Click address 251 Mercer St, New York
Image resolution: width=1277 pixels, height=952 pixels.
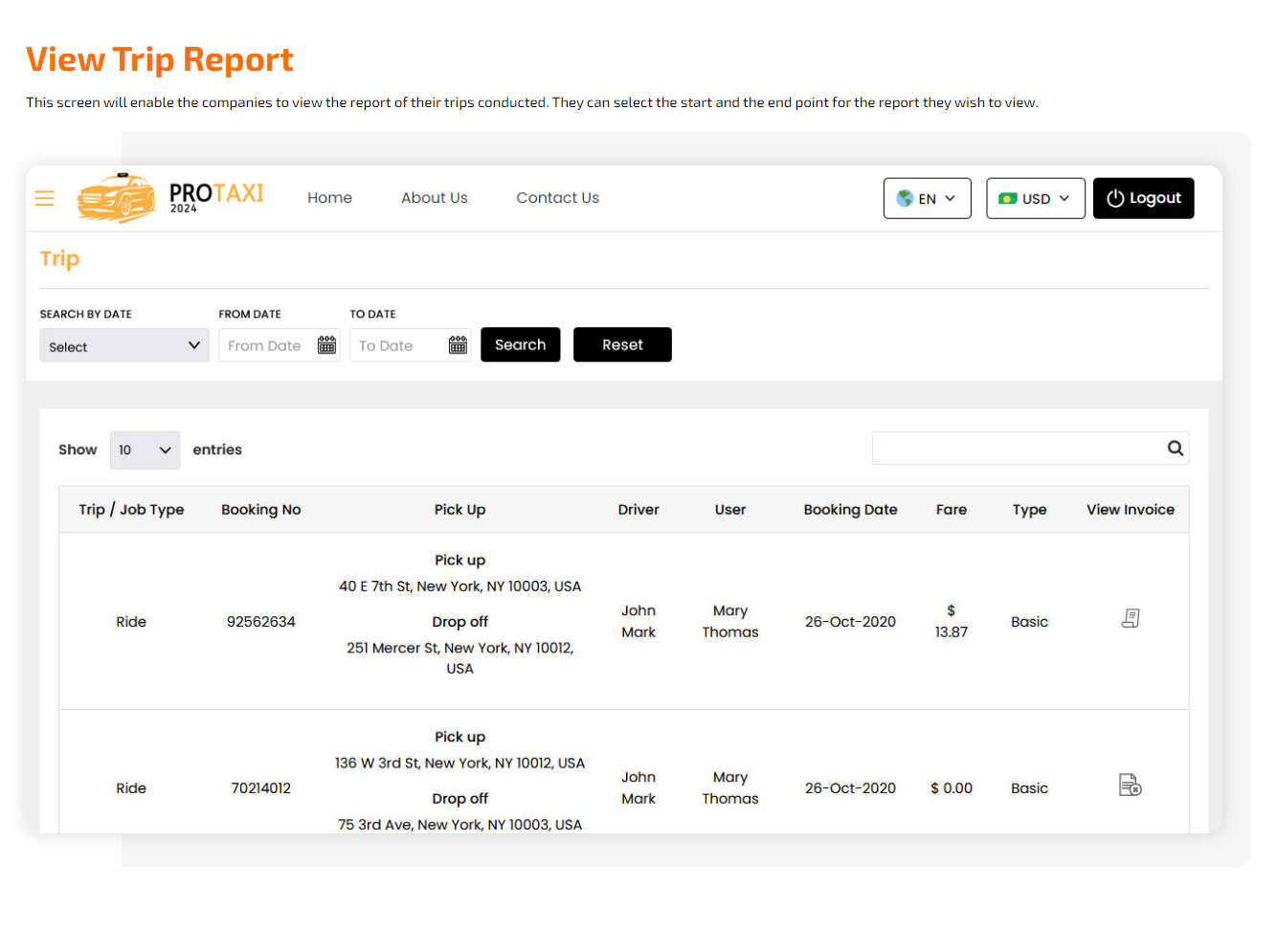click(x=459, y=658)
